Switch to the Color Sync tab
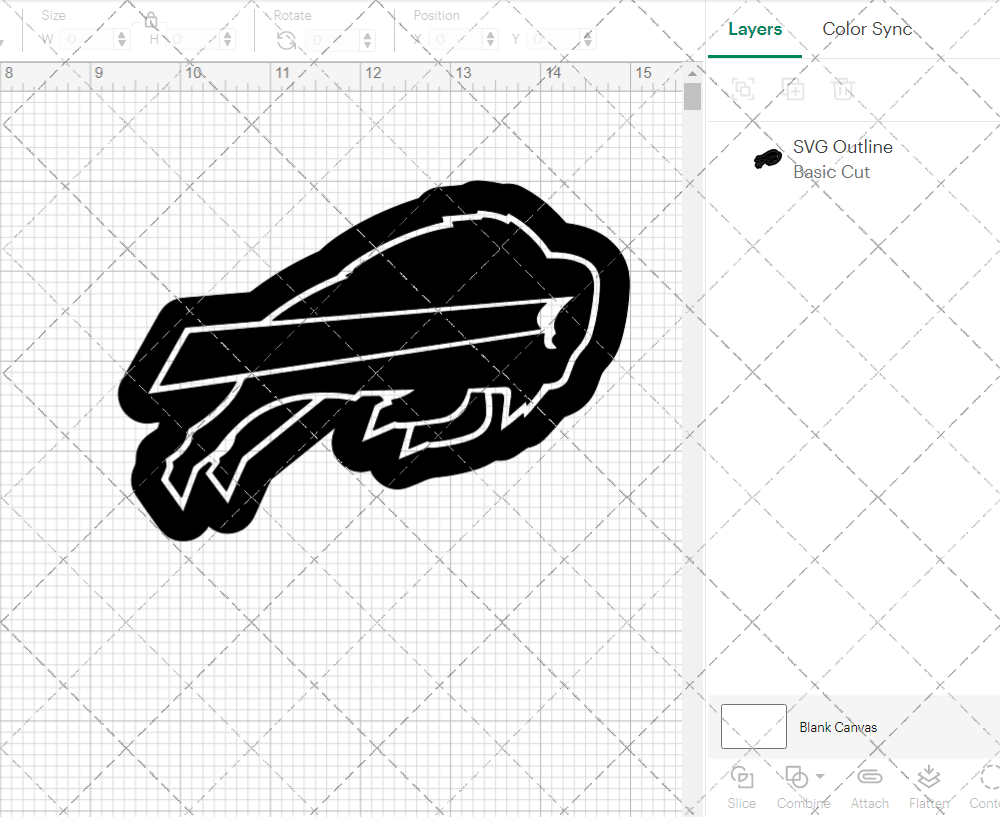Viewport: 1000px width, 817px height. [867, 29]
